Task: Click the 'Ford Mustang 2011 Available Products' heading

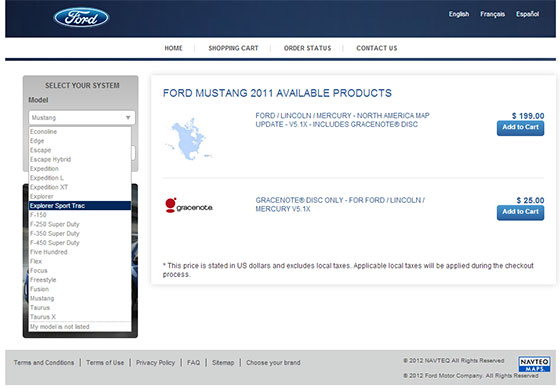Action: 277,93
